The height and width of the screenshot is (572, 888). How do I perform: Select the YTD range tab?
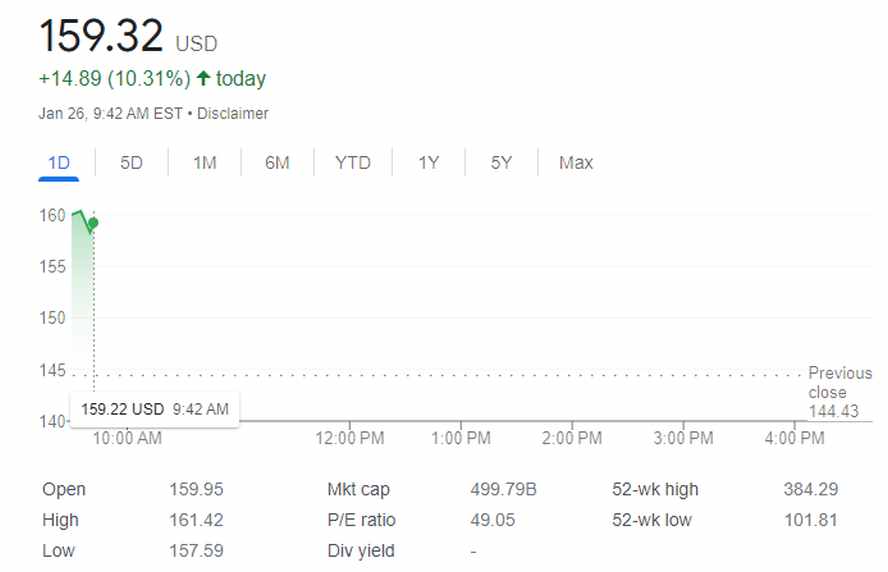point(352,163)
